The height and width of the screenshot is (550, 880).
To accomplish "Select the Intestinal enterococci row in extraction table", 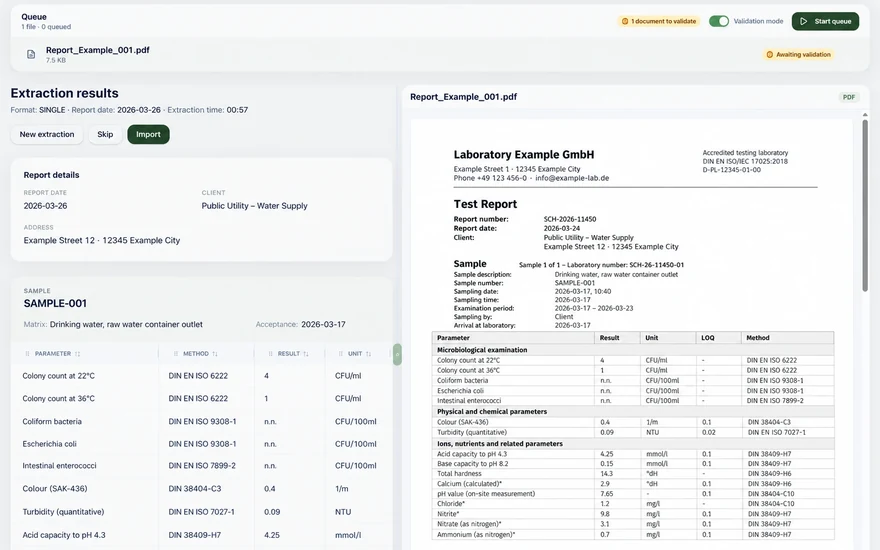I will coord(201,466).
